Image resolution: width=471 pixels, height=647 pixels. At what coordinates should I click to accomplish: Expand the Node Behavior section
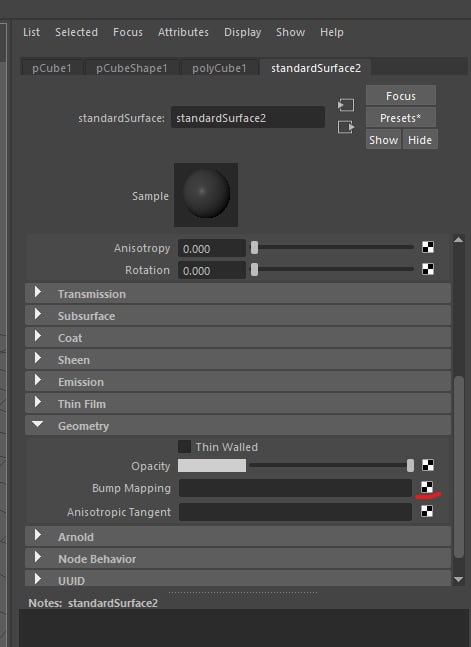238,559
